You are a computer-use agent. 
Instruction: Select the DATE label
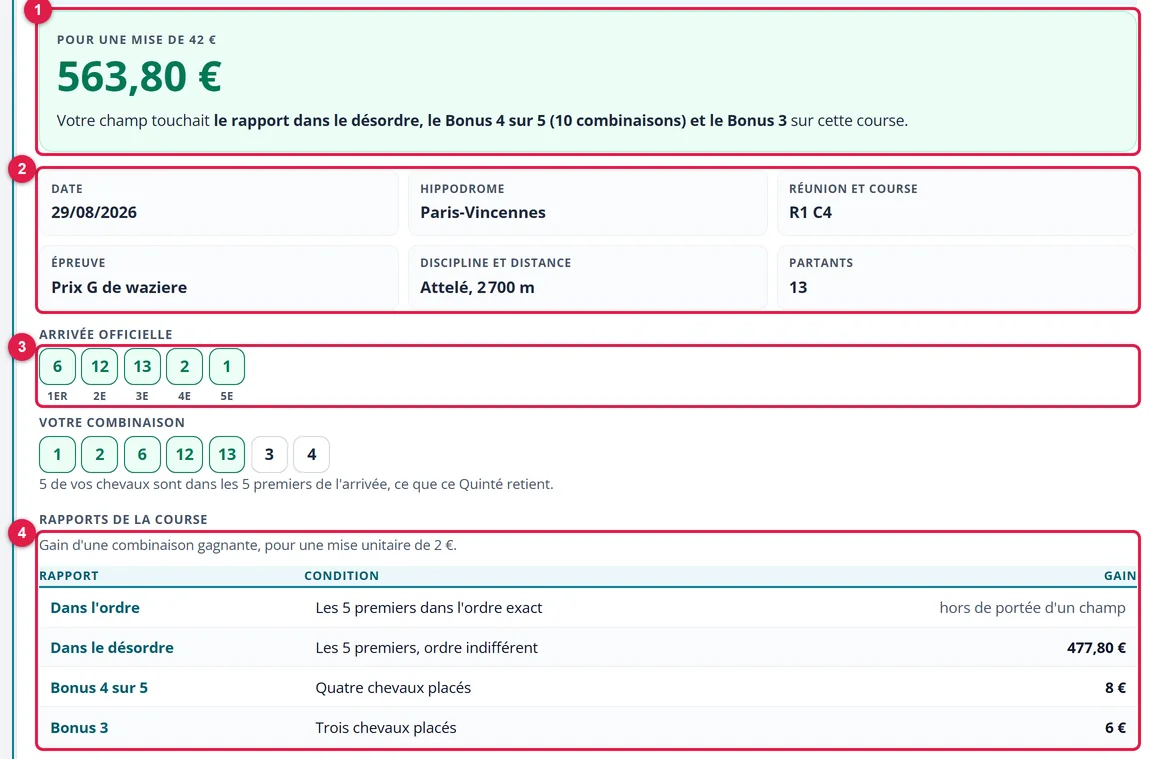pyautogui.click(x=67, y=189)
